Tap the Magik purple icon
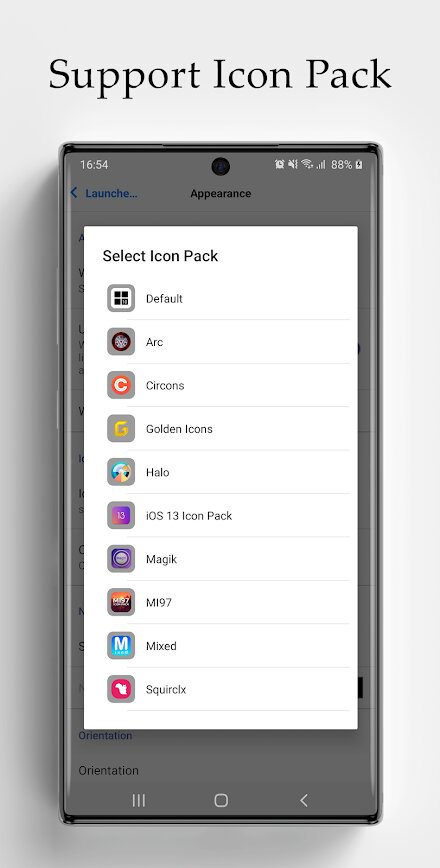Viewport: 440px width, 868px height. point(121,559)
